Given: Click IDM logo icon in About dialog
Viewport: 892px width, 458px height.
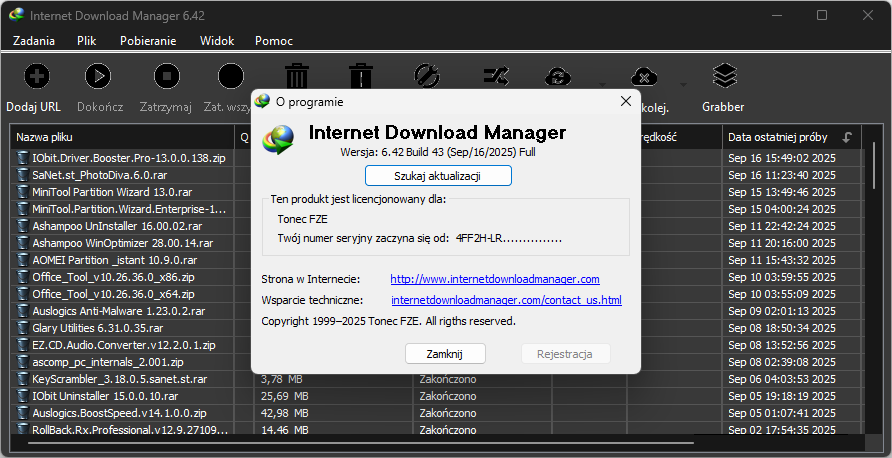Looking at the screenshot, I should click(x=278, y=140).
